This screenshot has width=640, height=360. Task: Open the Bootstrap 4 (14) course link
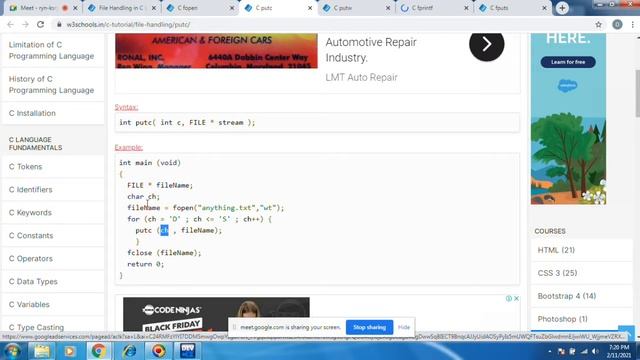click(567, 296)
